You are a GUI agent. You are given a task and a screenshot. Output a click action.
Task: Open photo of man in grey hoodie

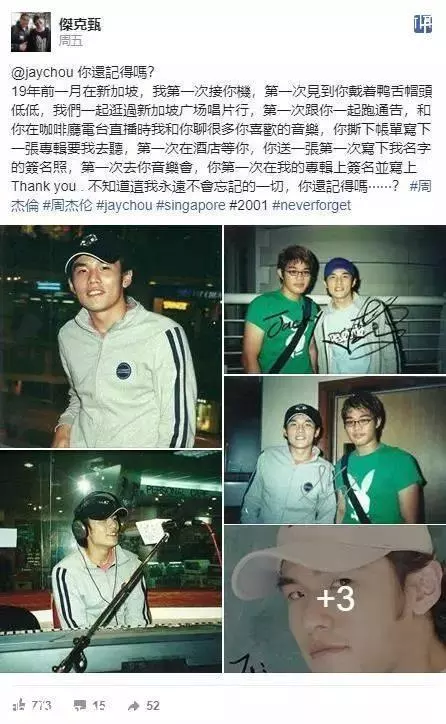[111, 337]
